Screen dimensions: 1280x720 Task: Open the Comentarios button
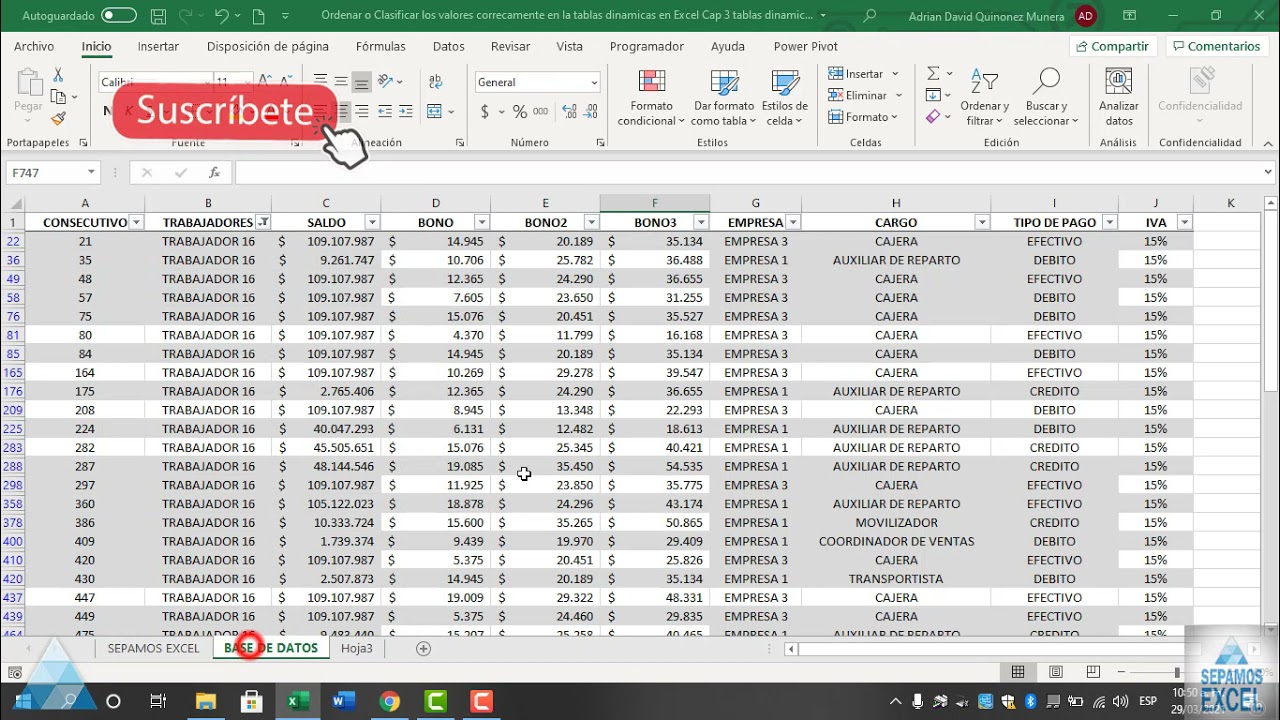click(1216, 46)
